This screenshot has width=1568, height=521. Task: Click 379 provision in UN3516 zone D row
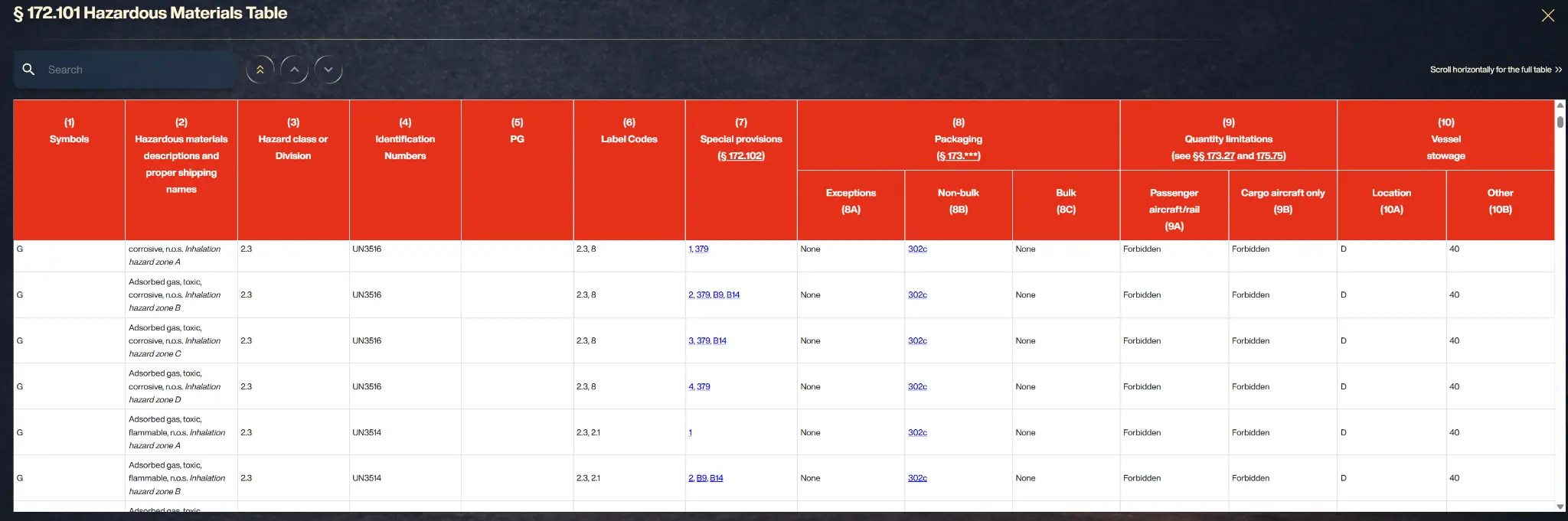click(704, 387)
